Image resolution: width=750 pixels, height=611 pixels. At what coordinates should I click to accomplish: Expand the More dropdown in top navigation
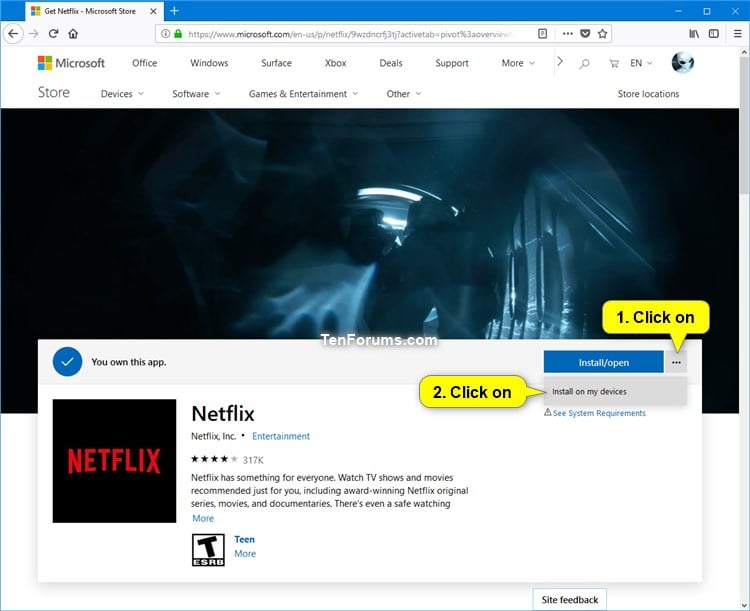pos(518,63)
